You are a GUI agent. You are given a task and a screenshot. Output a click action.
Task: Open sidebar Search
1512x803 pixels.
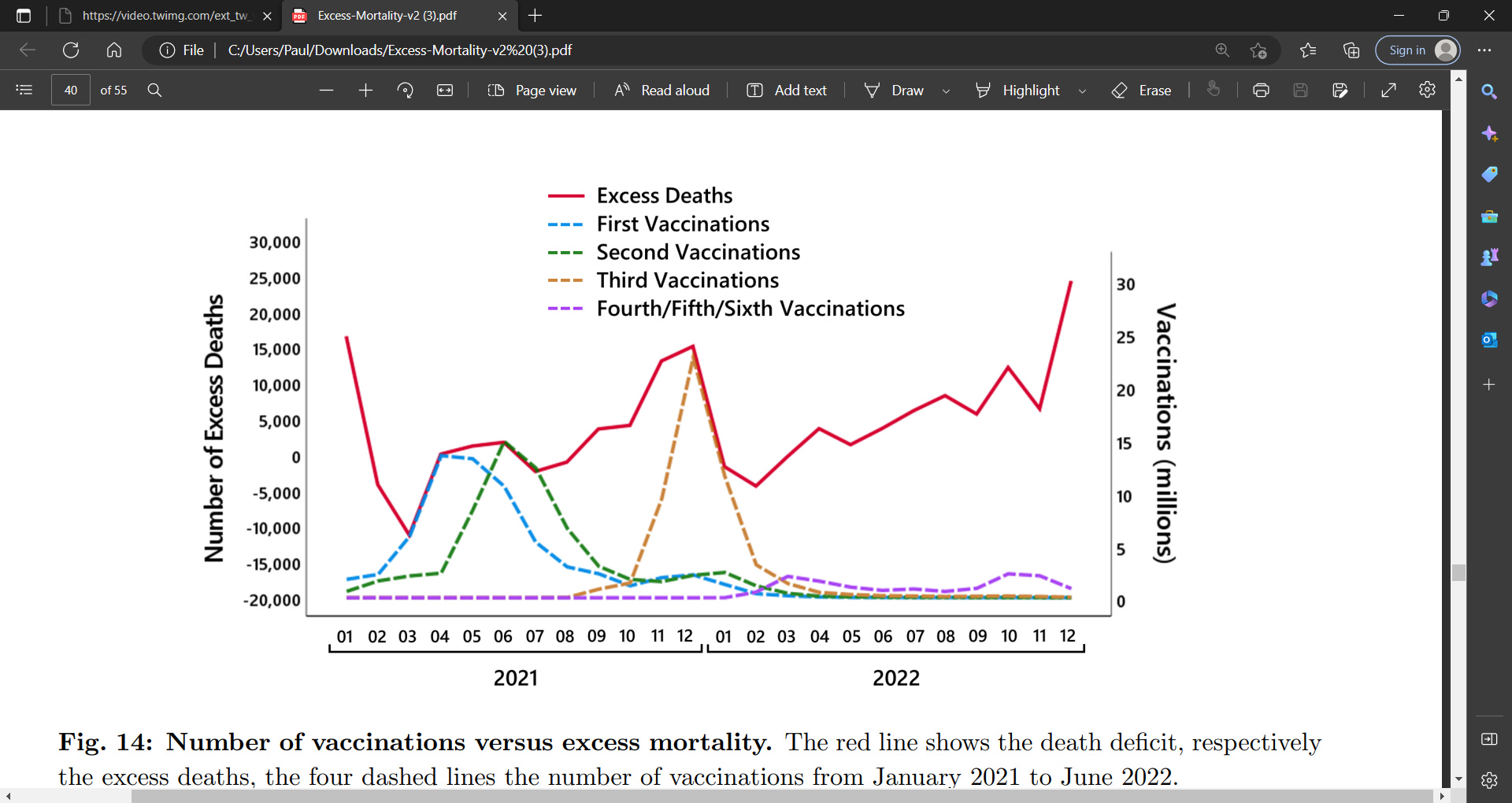tap(1489, 92)
